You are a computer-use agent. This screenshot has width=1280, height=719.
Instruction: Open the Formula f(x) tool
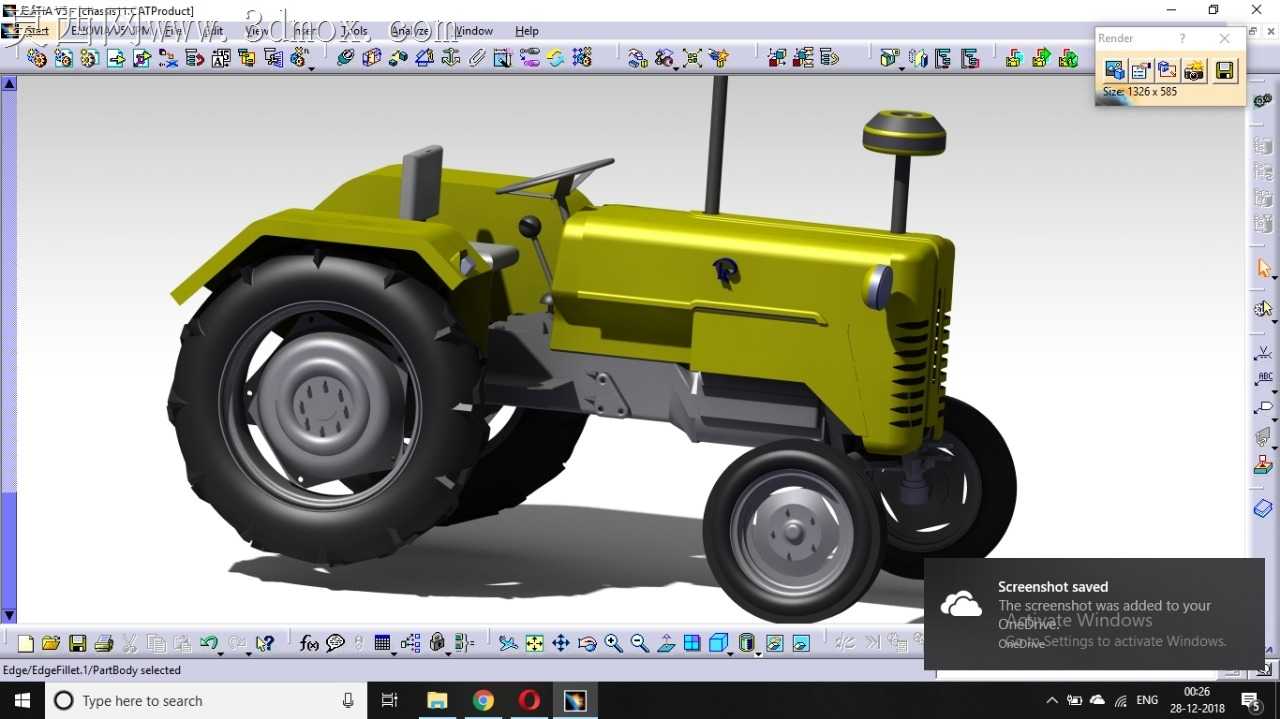309,643
